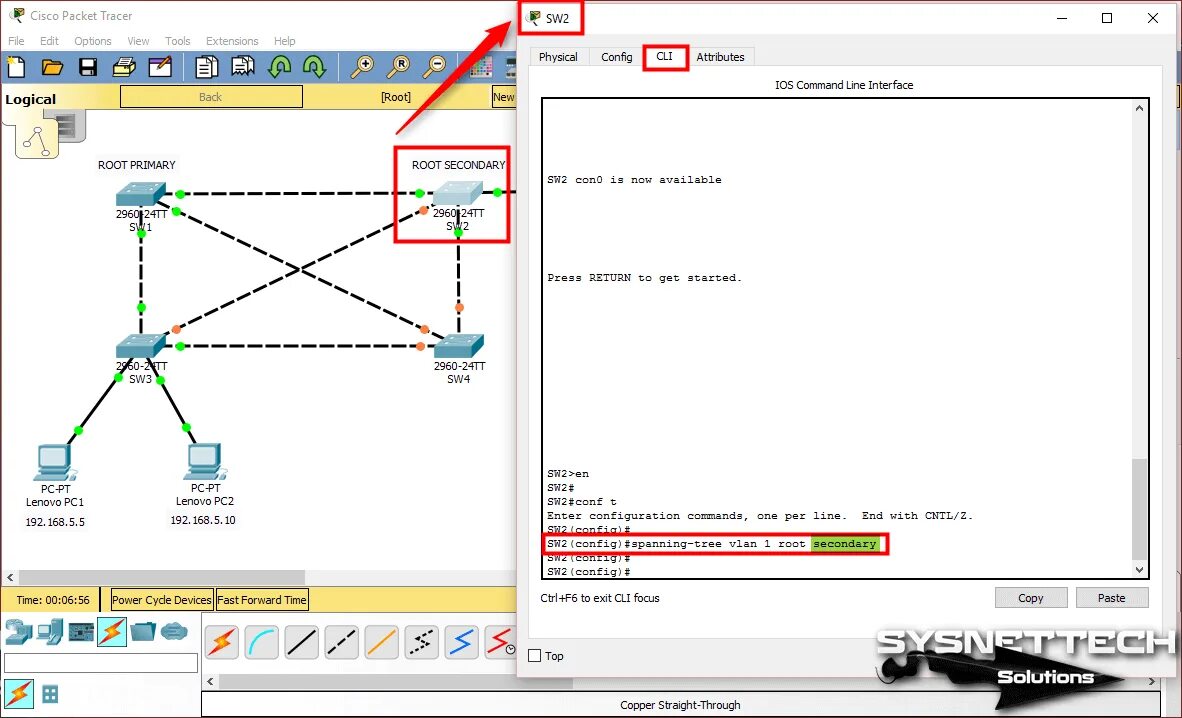
Task: Click Lenovo PC1 device icon
Action: pos(55,462)
